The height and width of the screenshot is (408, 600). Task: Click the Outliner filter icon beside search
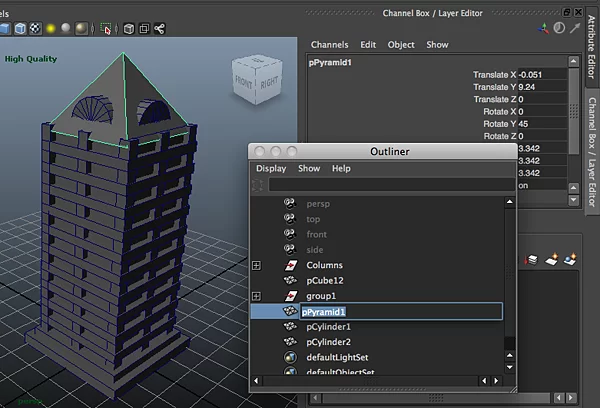[258, 185]
